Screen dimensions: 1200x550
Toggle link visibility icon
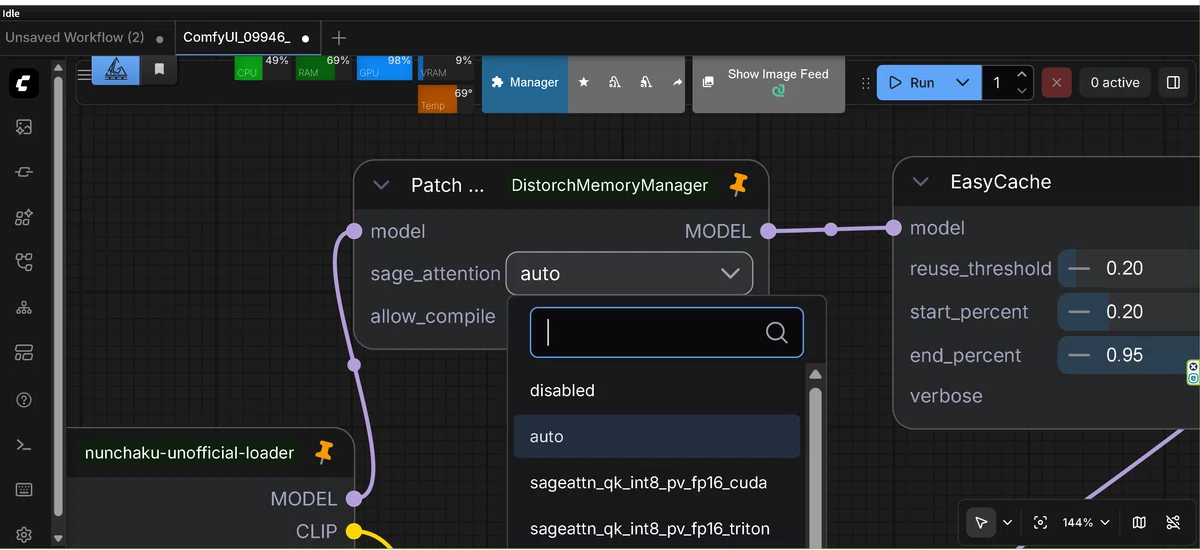tap(1173, 522)
